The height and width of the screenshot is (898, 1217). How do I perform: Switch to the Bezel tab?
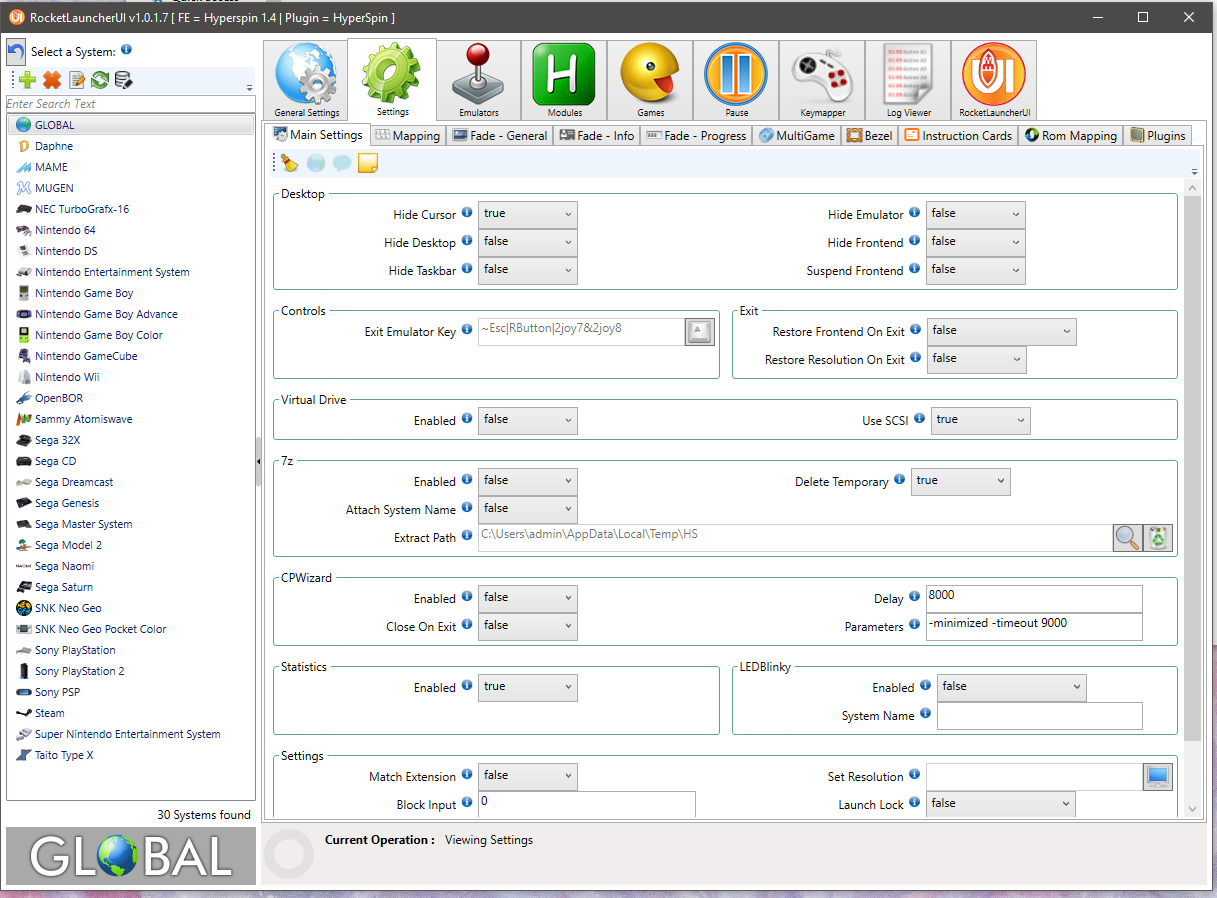coord(869,136)
